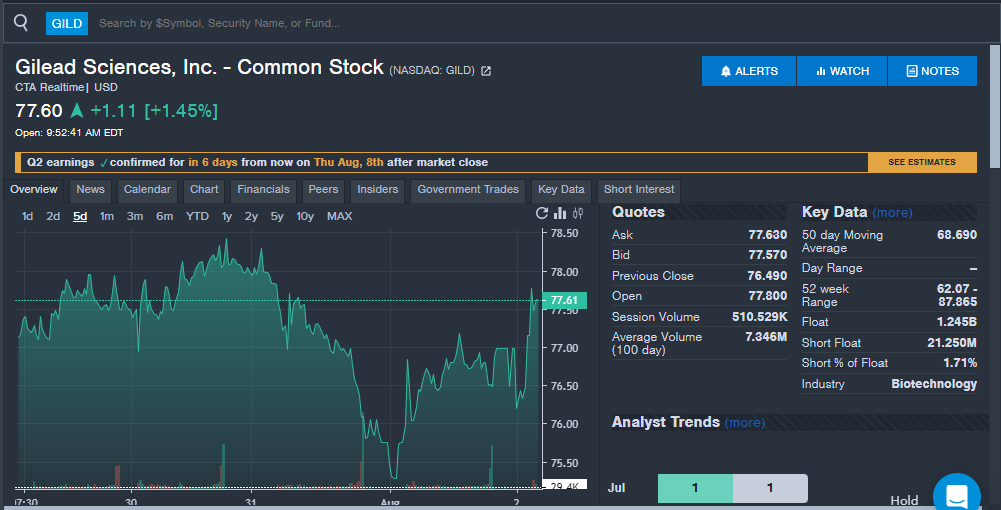Select the 2y chart range
1001x510 pixels.
click(x=252, y=216)
